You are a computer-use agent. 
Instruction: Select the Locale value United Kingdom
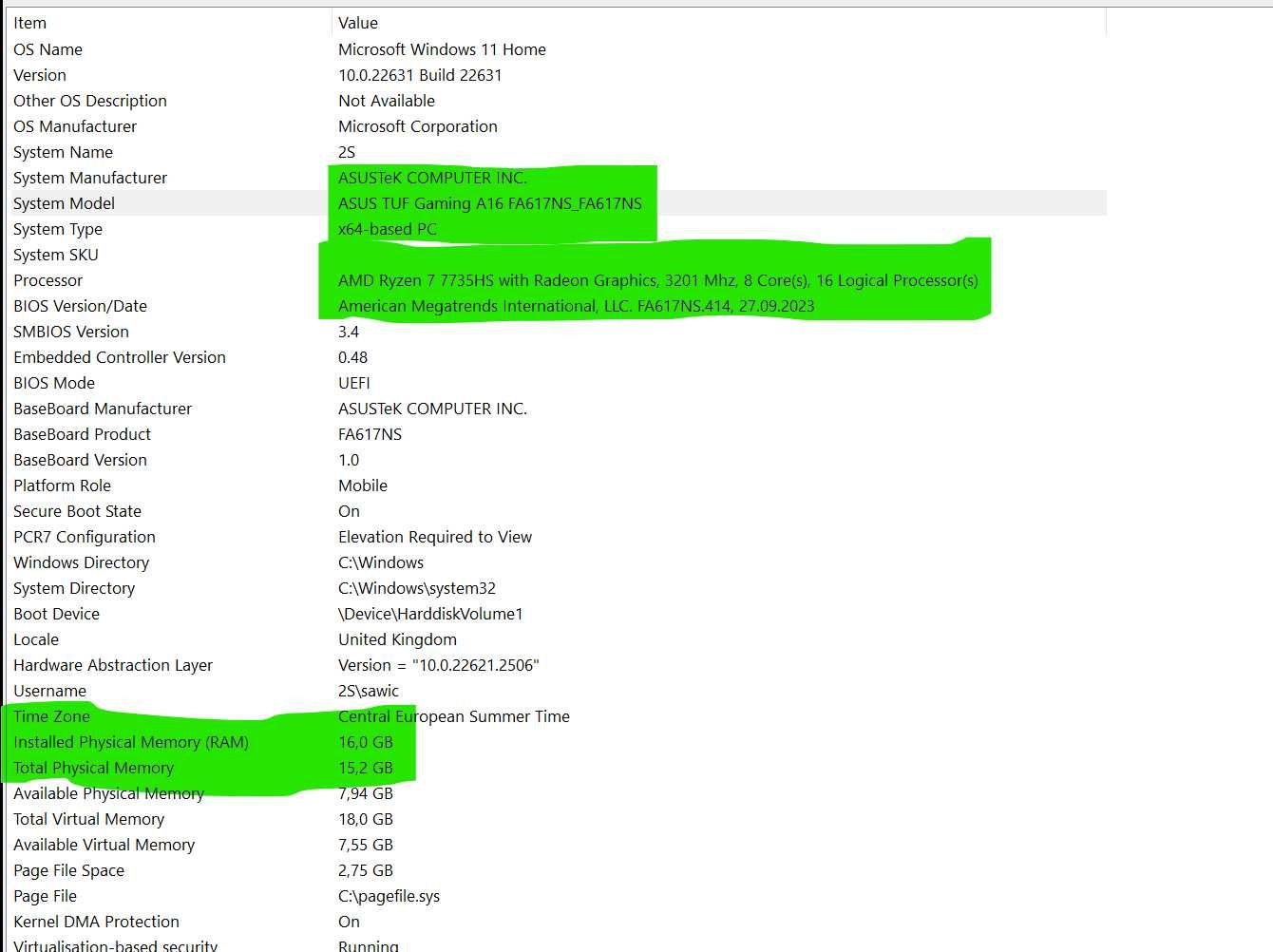tap(397, 639)
